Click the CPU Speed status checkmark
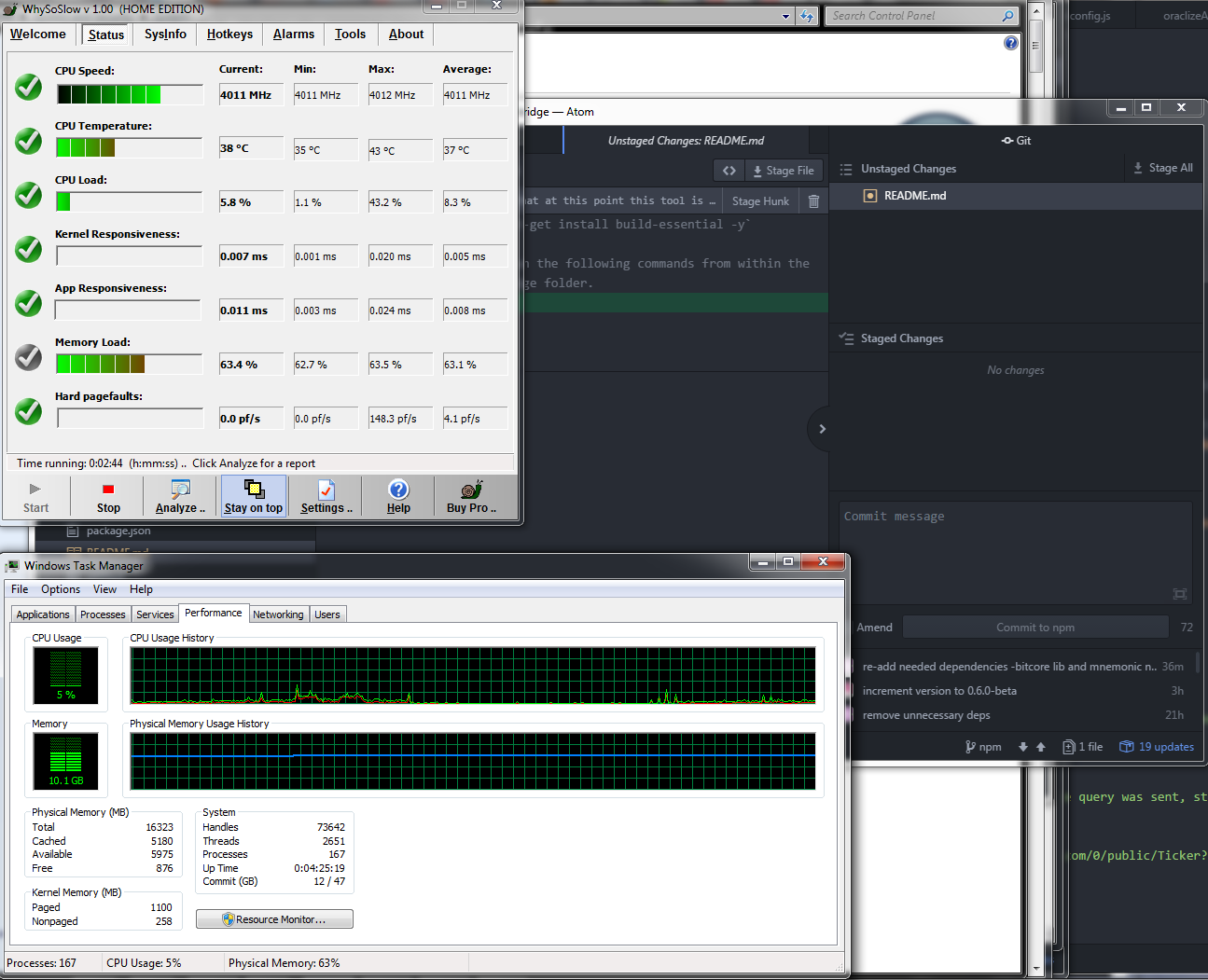 point(29,87)
